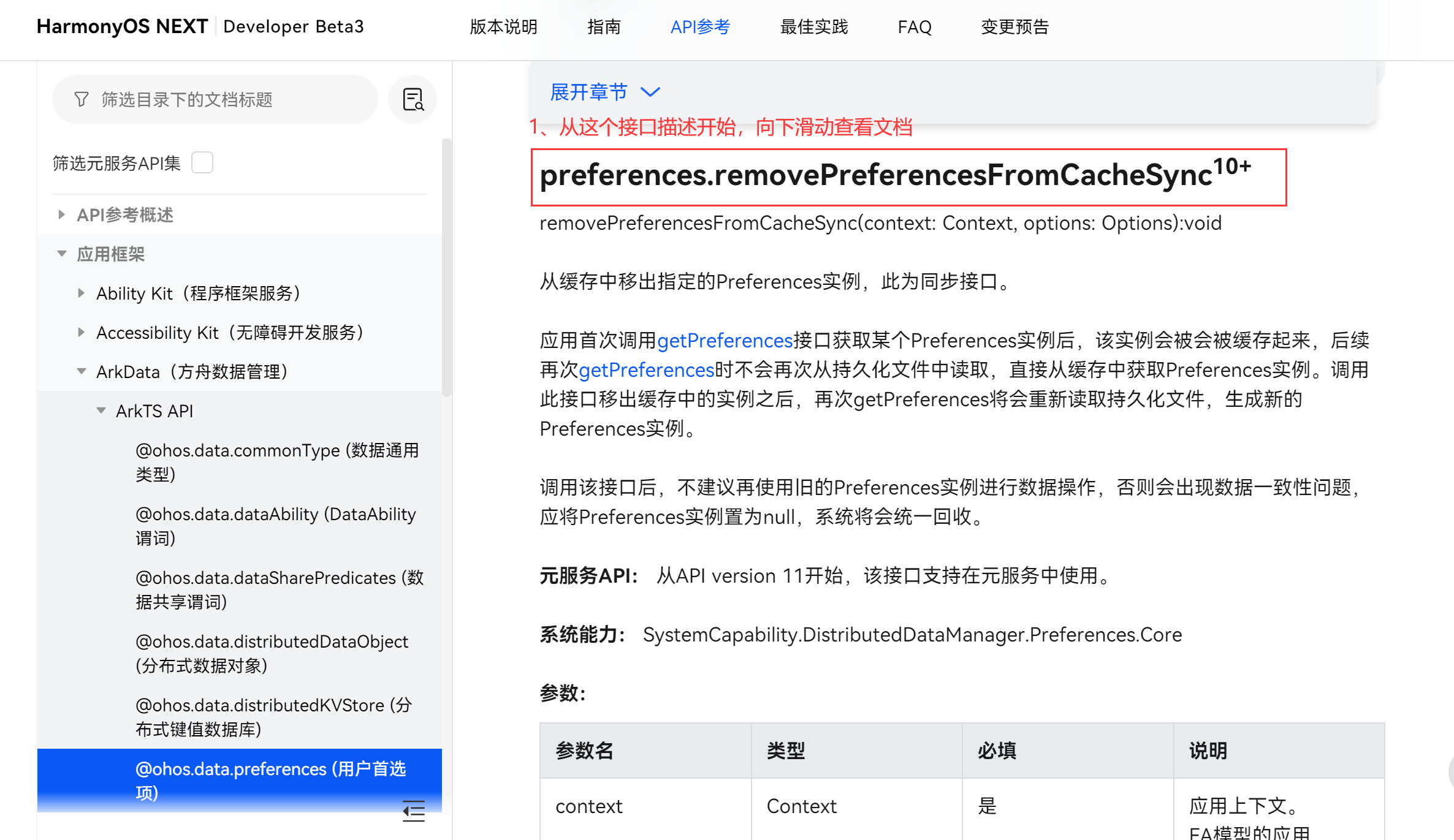This screenshot has width=1454, height=840.
Task: Expand the 展开章节 chevron dropdown
Action: click(650, 92)
